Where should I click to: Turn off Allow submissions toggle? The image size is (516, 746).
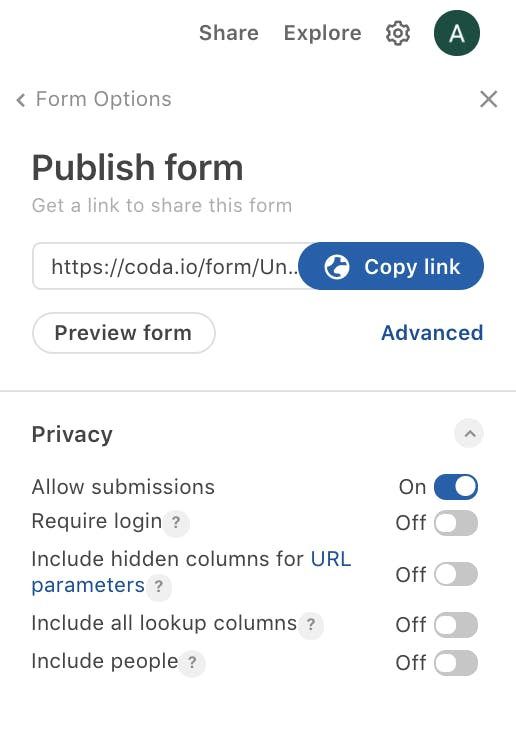456,487
